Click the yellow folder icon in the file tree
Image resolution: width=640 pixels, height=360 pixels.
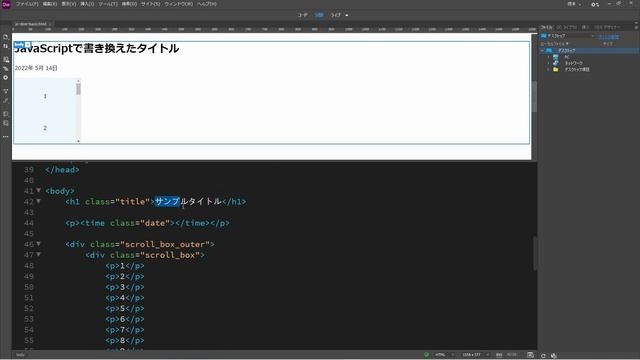556,70
